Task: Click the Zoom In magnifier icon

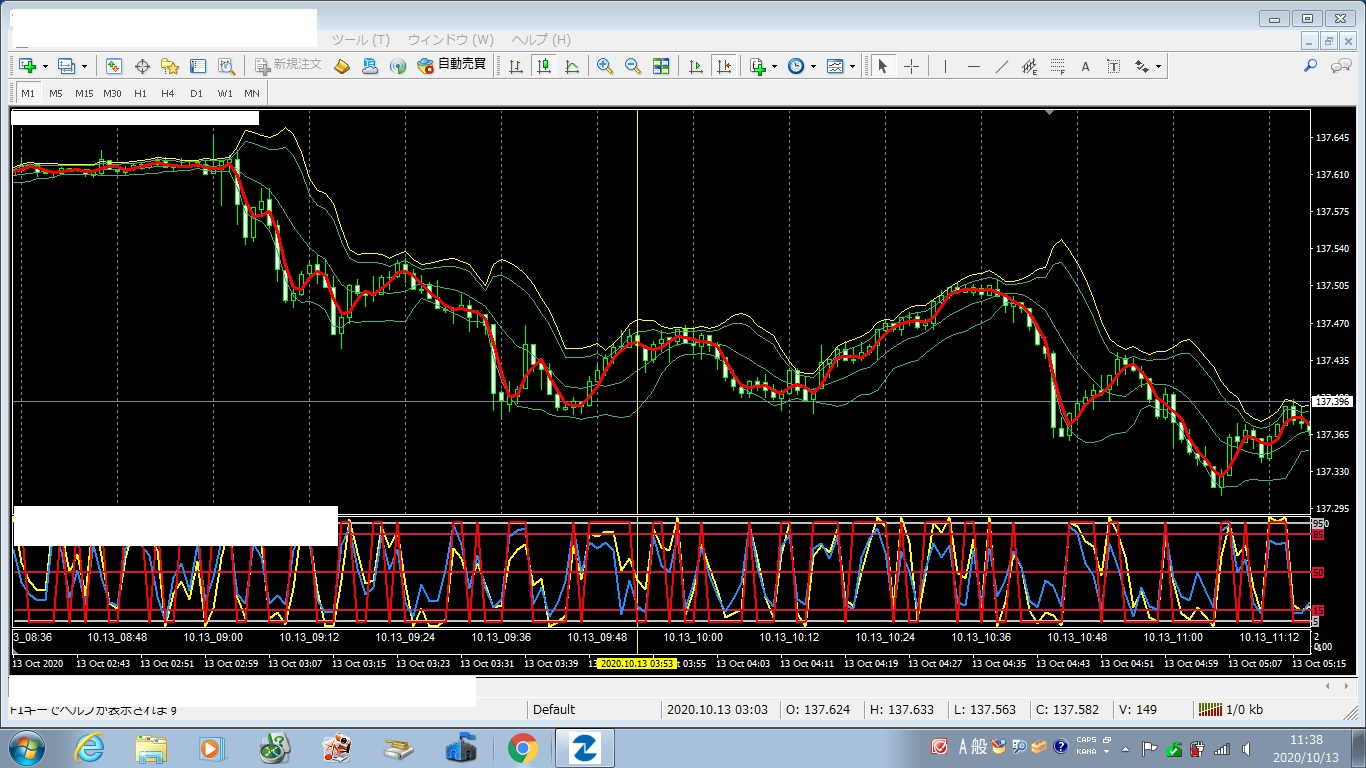Action: [605, 66]
